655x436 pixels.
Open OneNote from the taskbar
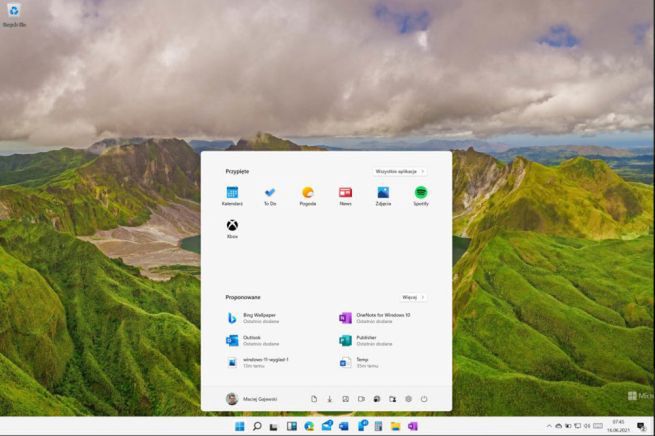pos(413,426)
